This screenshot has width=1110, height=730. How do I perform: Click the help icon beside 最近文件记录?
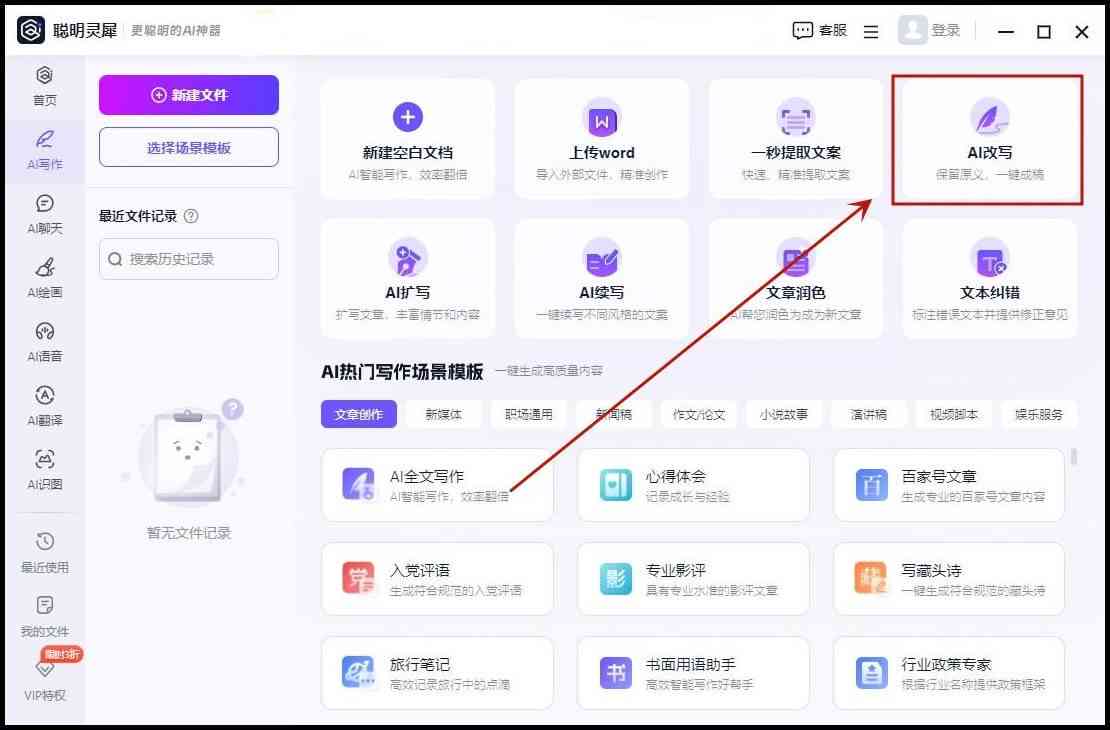tap(191, 216)
